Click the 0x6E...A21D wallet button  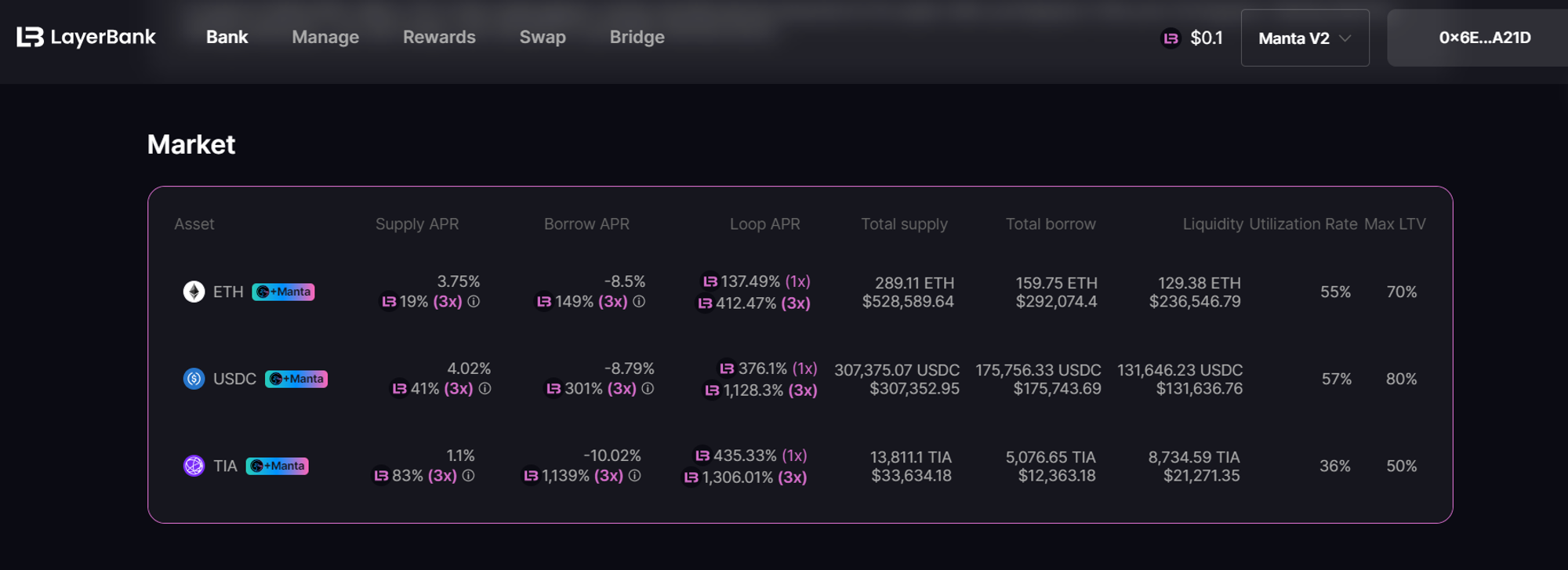pos(1484,38)
